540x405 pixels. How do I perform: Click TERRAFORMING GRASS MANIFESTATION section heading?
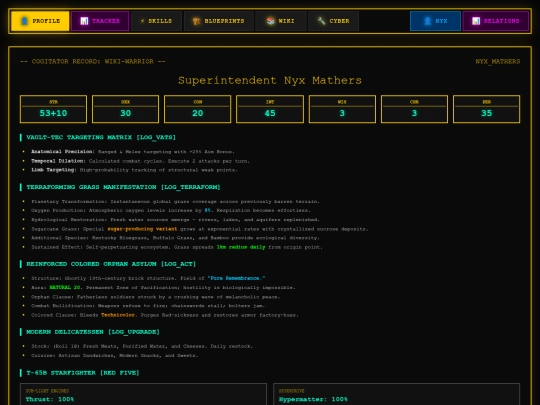(123, 187)
